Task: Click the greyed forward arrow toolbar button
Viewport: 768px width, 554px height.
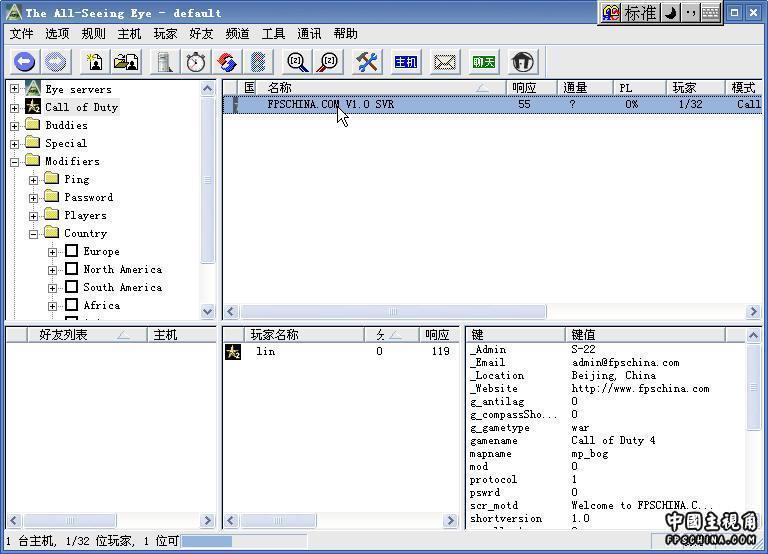Action: pos(55,62)
